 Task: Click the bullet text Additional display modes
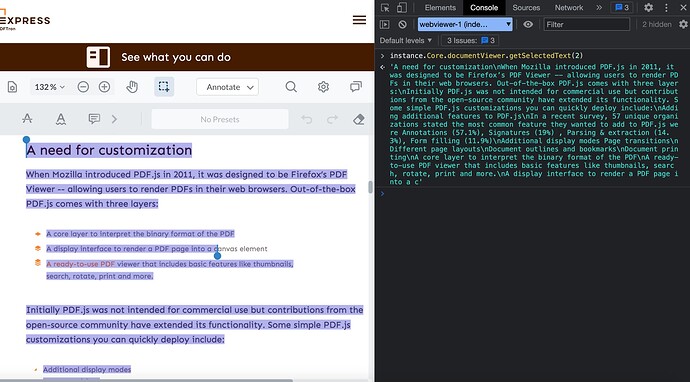click(87, 369)
